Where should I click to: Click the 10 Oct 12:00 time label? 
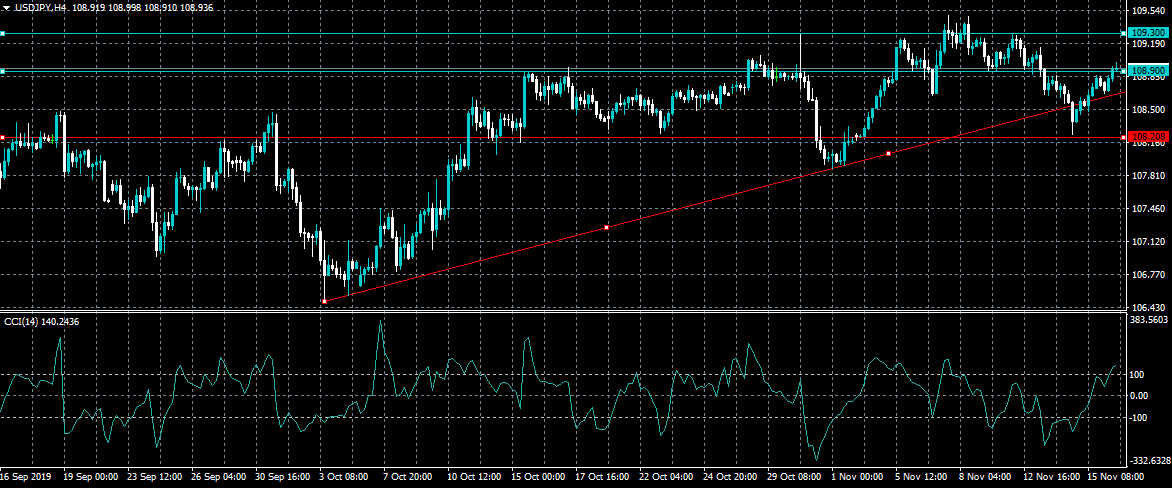point(476,476)
